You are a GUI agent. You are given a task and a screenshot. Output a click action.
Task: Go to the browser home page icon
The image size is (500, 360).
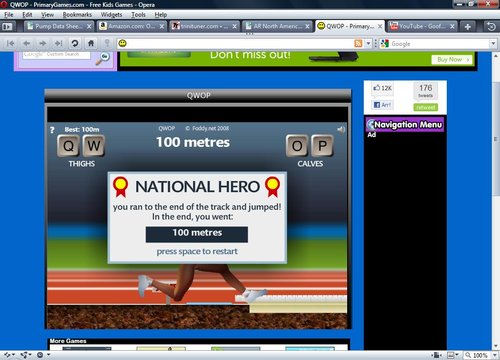click(91, 43)
